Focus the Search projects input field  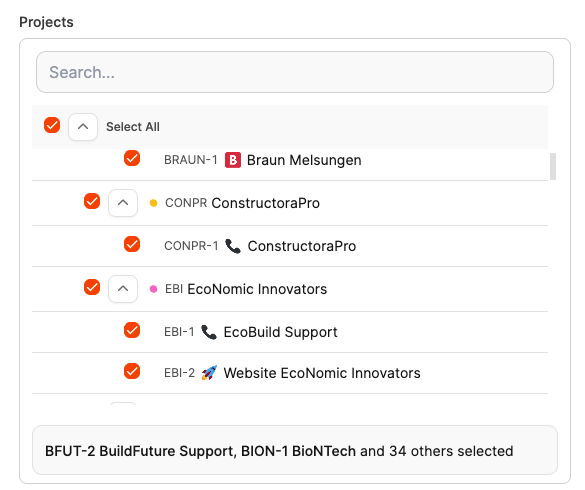coord(295,72)
